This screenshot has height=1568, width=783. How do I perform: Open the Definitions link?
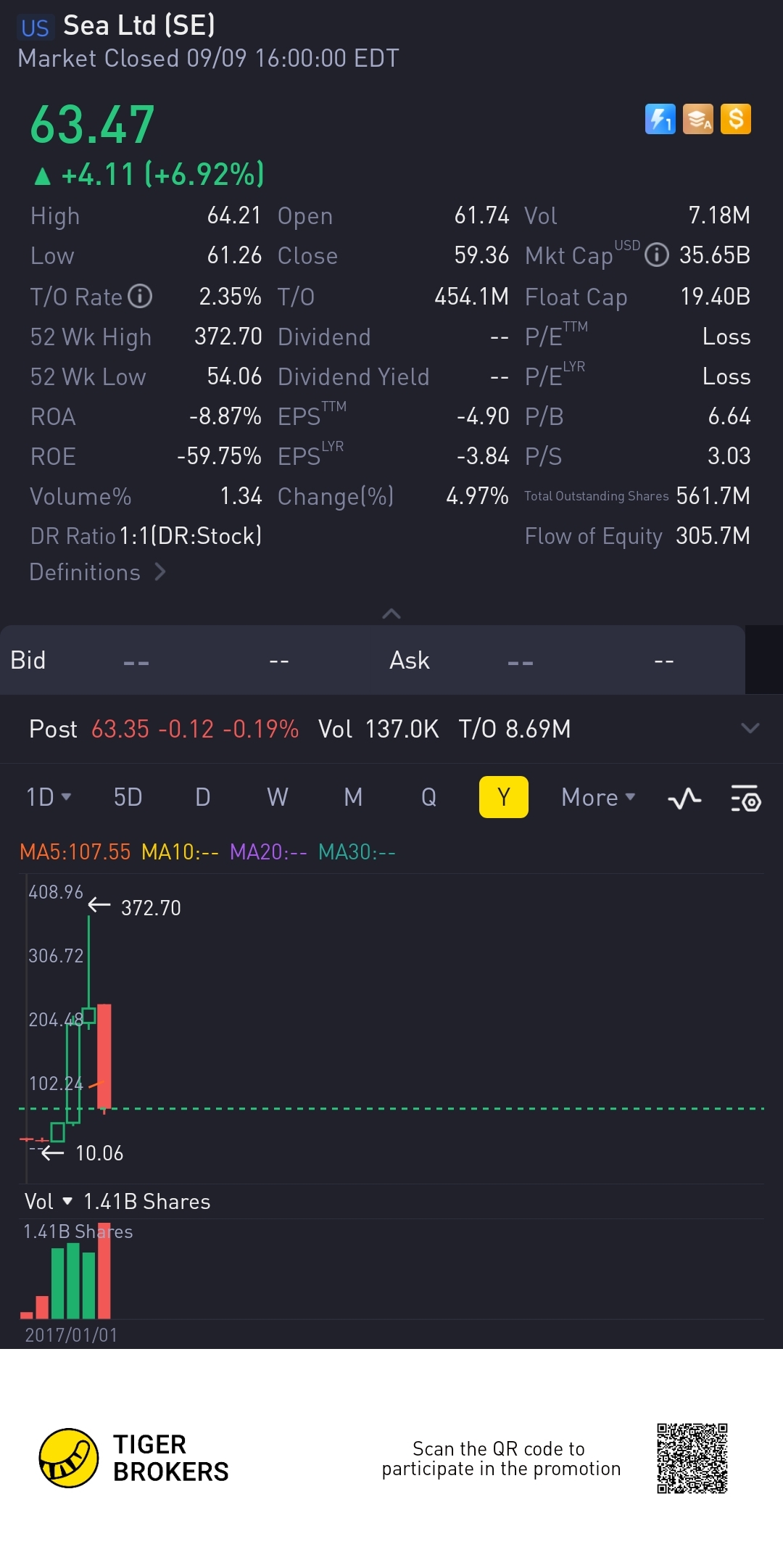(98, 572)
